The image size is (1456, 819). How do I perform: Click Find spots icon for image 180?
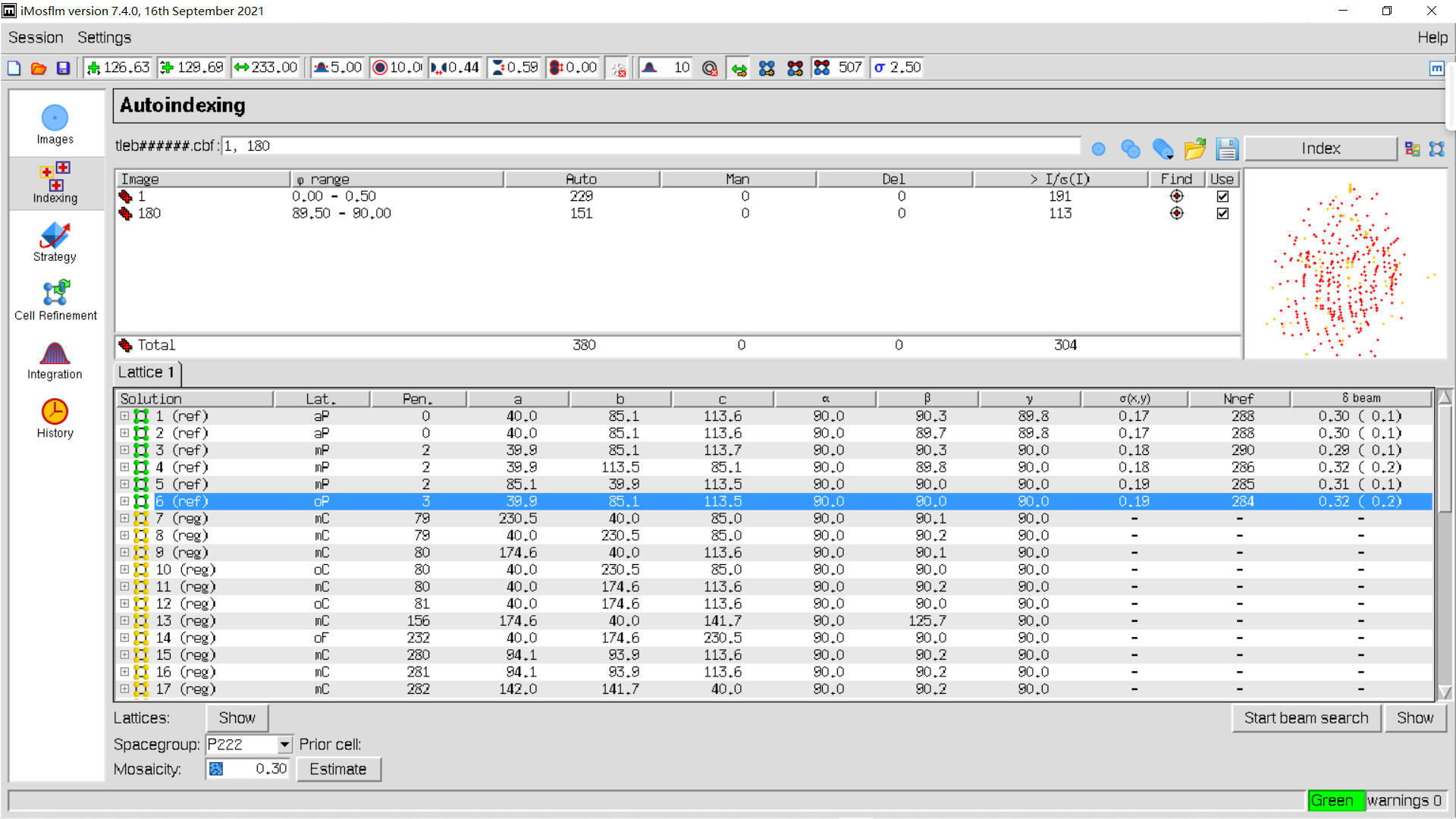(x=1176, y=214)
